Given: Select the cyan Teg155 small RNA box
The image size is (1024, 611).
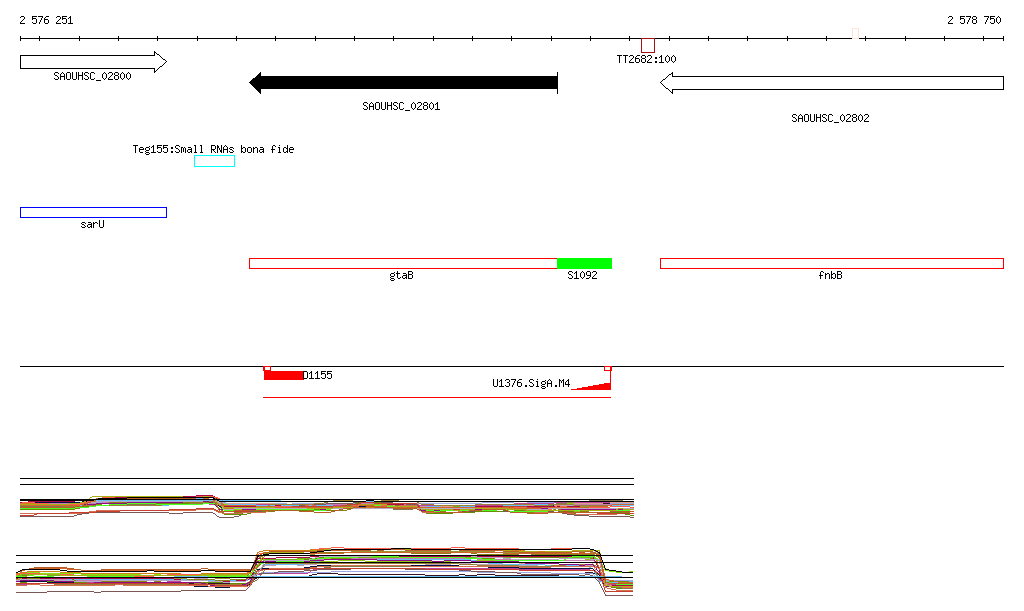Looking at the screenshot, I should click(x=214, y=161).
